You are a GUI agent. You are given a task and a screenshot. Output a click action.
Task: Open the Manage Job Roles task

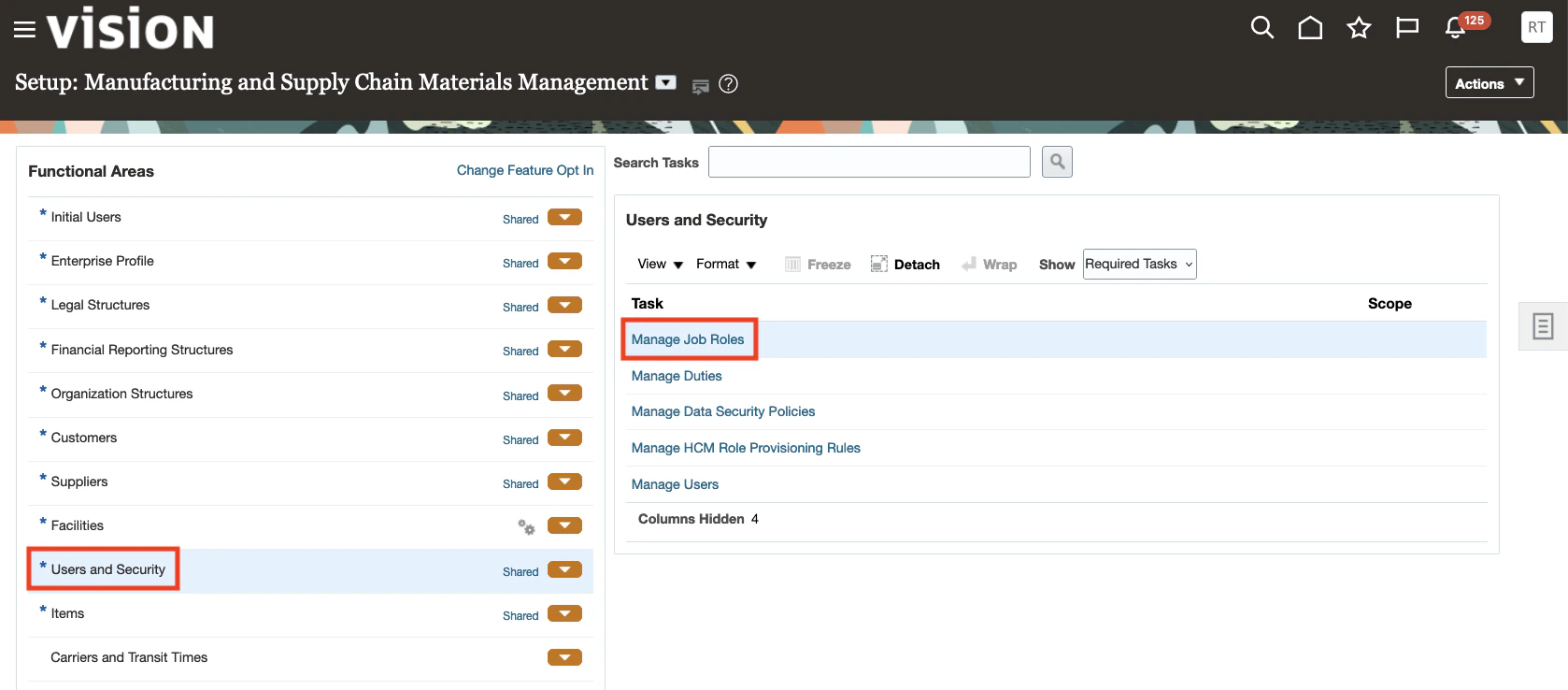[x=688, y=339]
